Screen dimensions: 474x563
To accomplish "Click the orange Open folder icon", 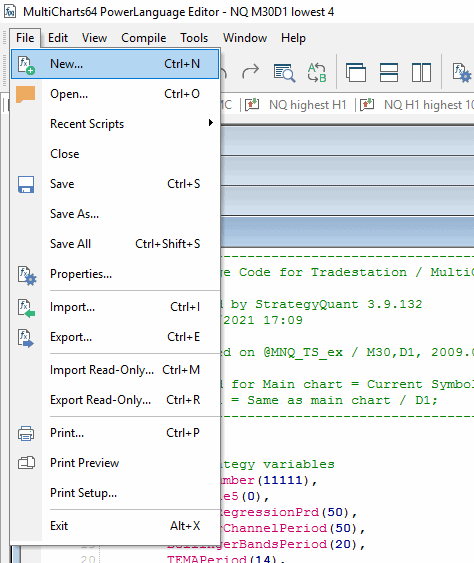I will click(x=25, y=94).
